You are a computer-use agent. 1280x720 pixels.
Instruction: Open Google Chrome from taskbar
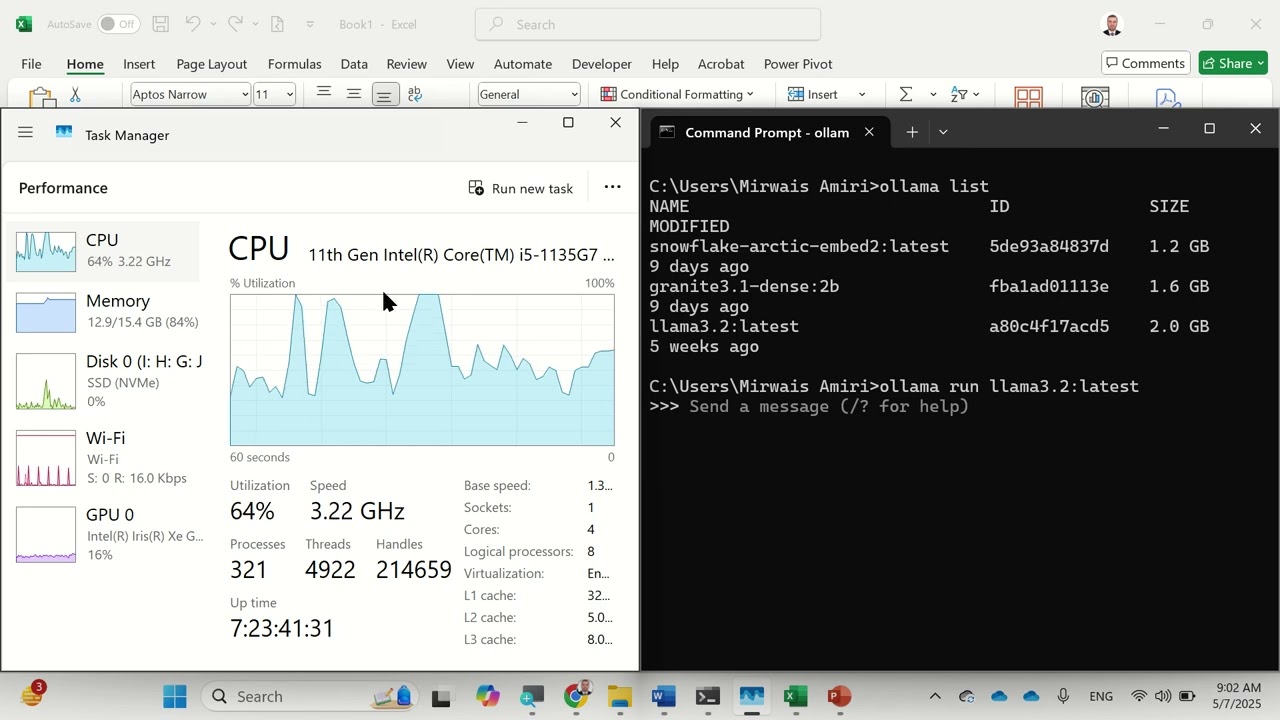576,696
